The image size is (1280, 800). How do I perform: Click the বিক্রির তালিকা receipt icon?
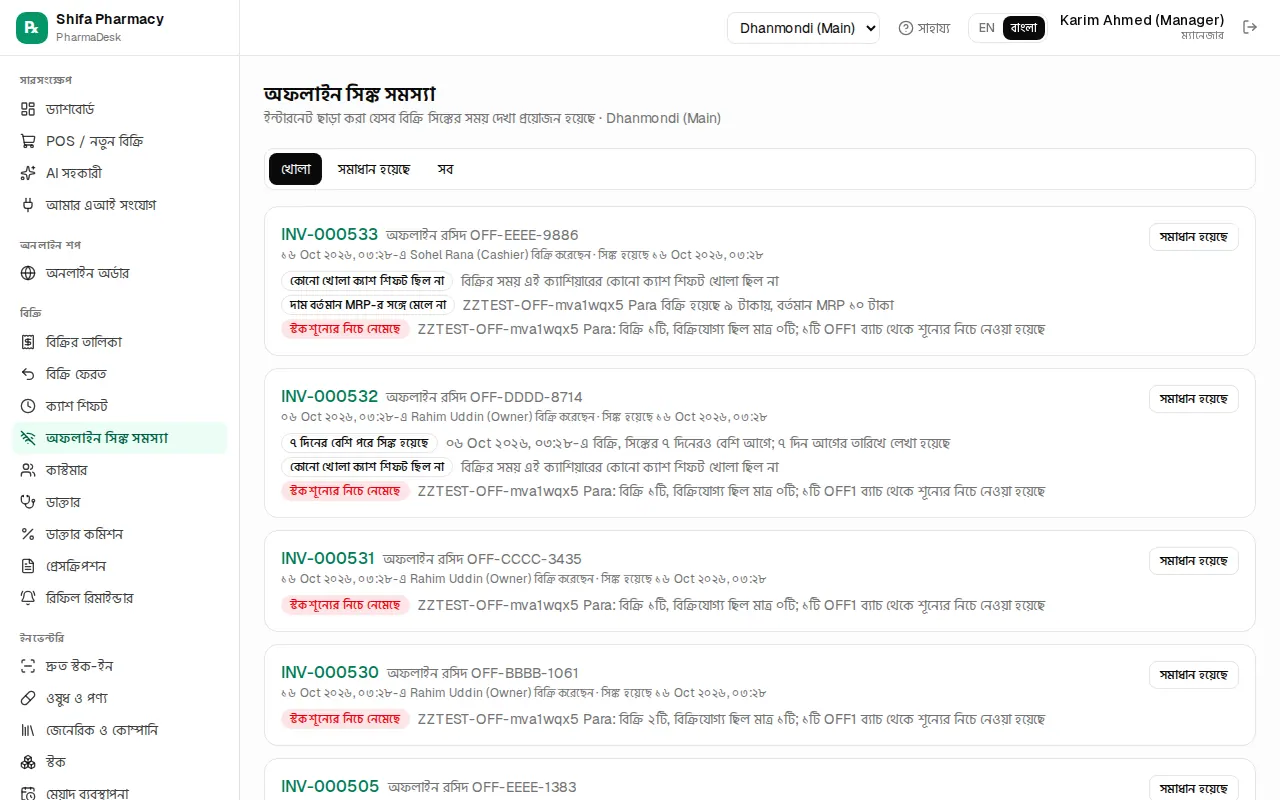(28, 342)
